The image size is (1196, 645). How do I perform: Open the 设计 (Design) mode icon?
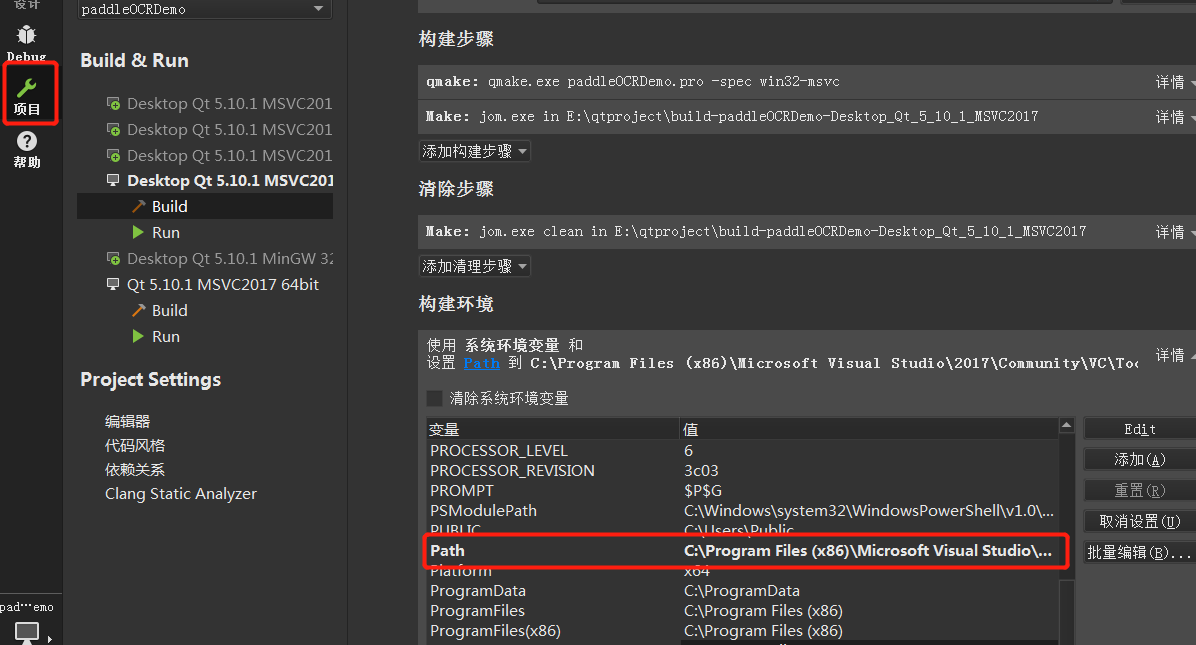(x=27, y=6)
